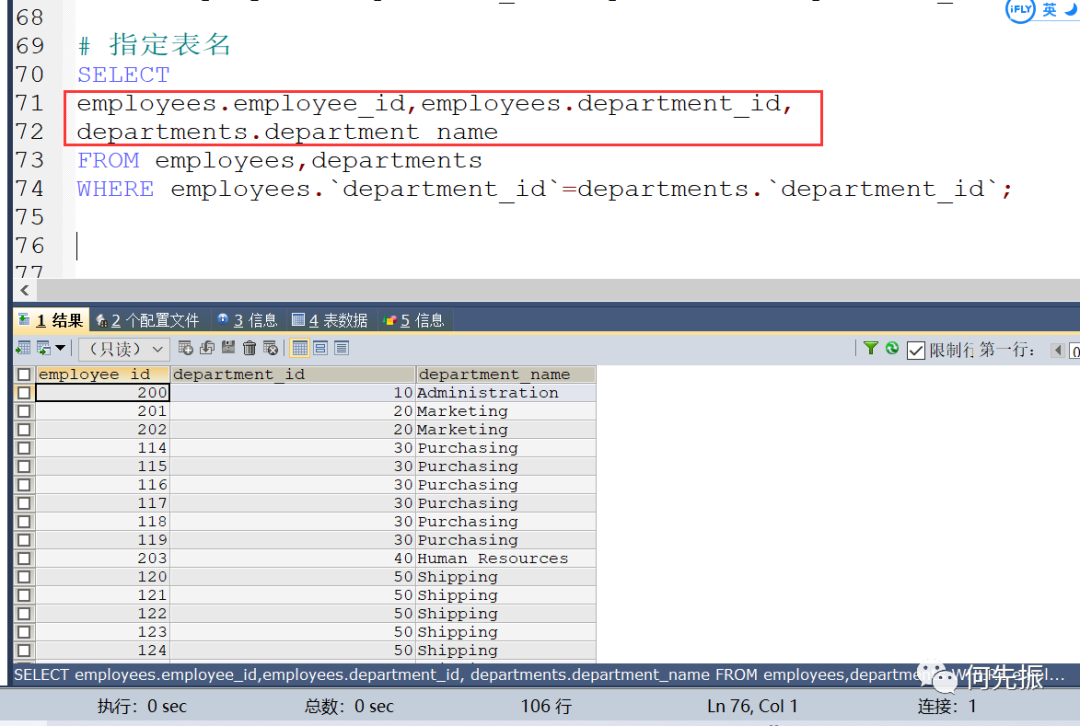Select the Purchasing cell for employee 116
Screen dimensions: 1080x726
pyautogui.click(x=506, y=485)
